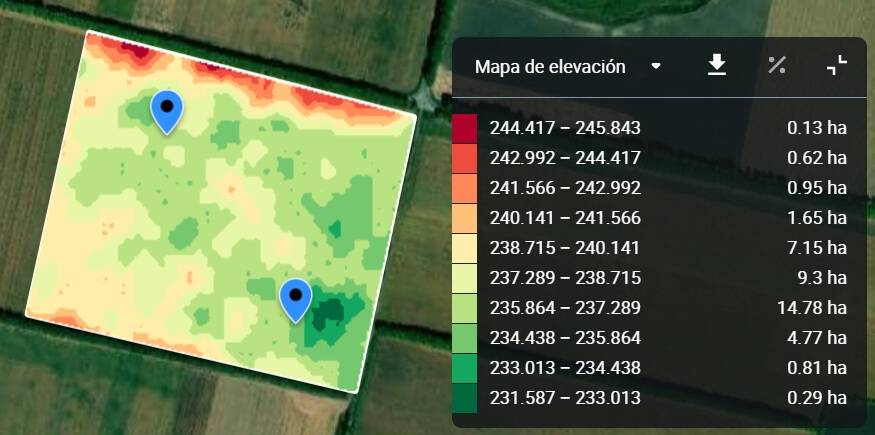Select the 235.864 – 237.289 range label

click(565, 308)
